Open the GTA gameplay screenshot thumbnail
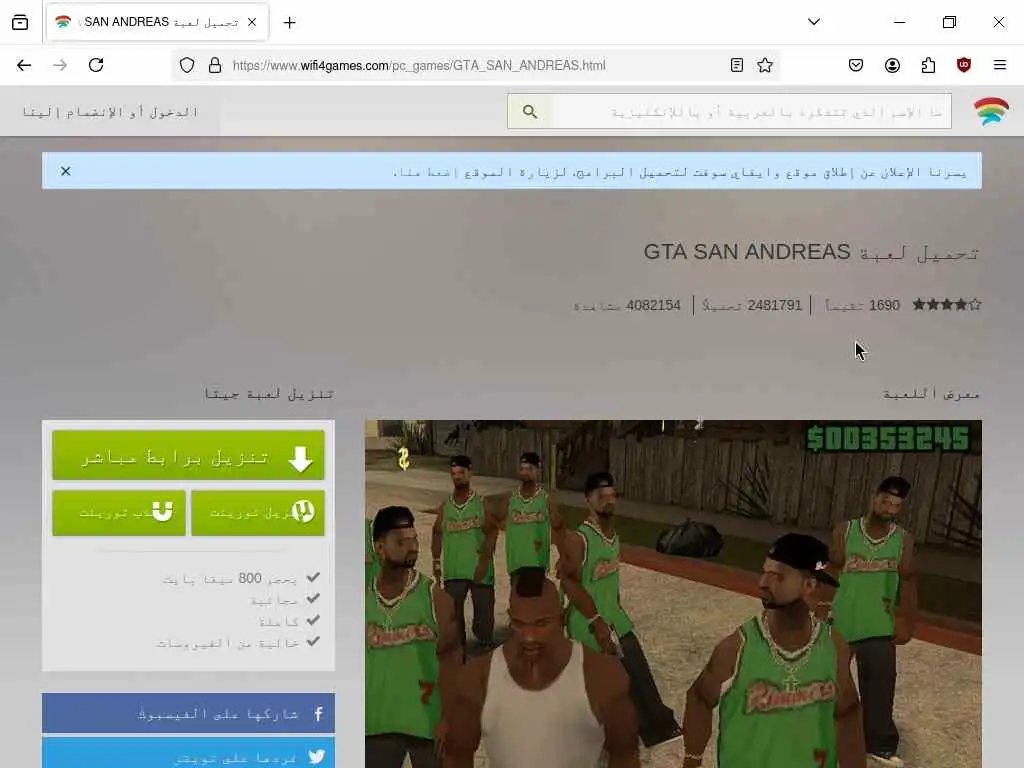The image size is (1024, 768). point(673,594)
